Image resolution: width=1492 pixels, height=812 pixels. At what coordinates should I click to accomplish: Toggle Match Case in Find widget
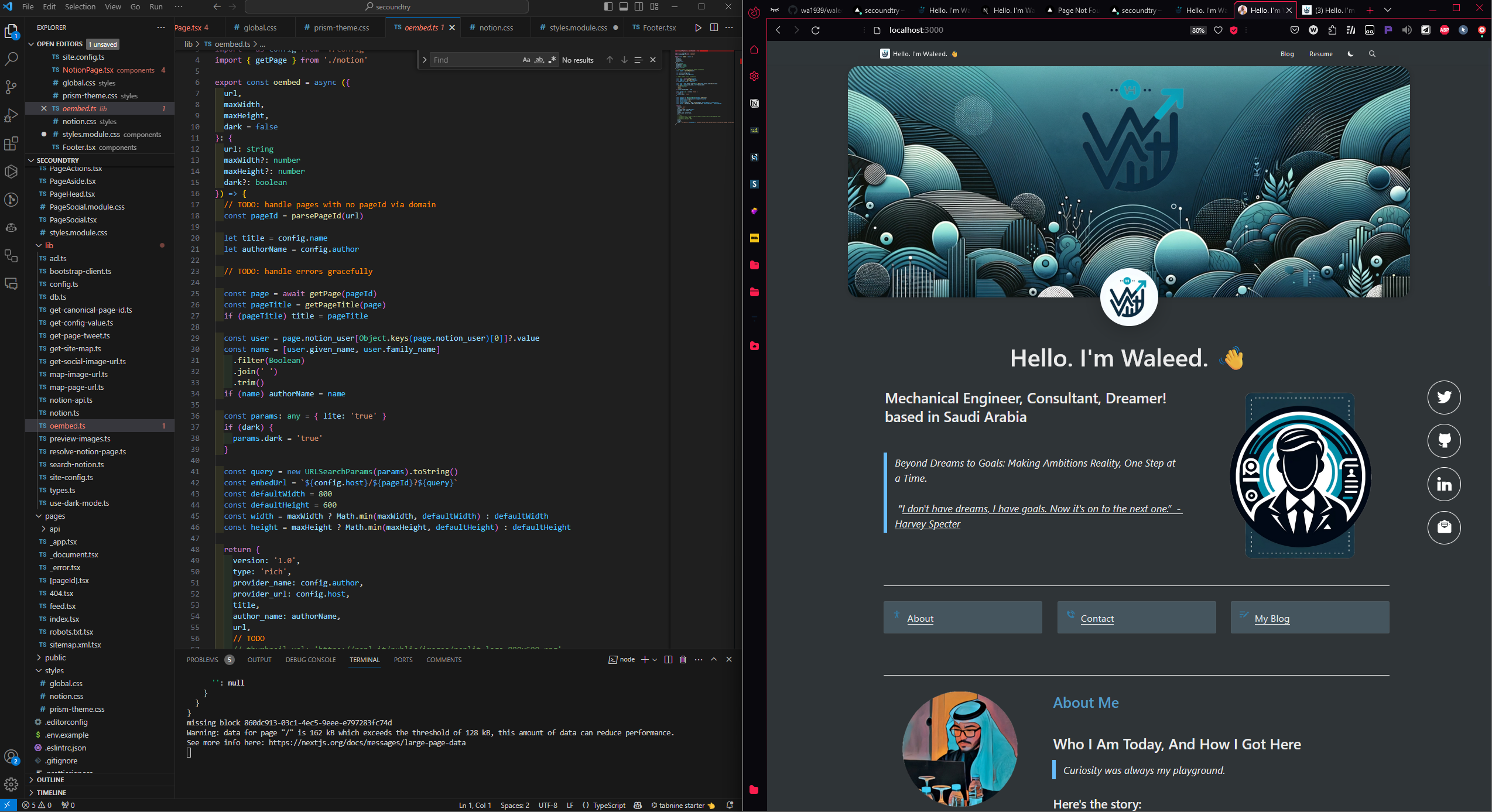(526, 60)
